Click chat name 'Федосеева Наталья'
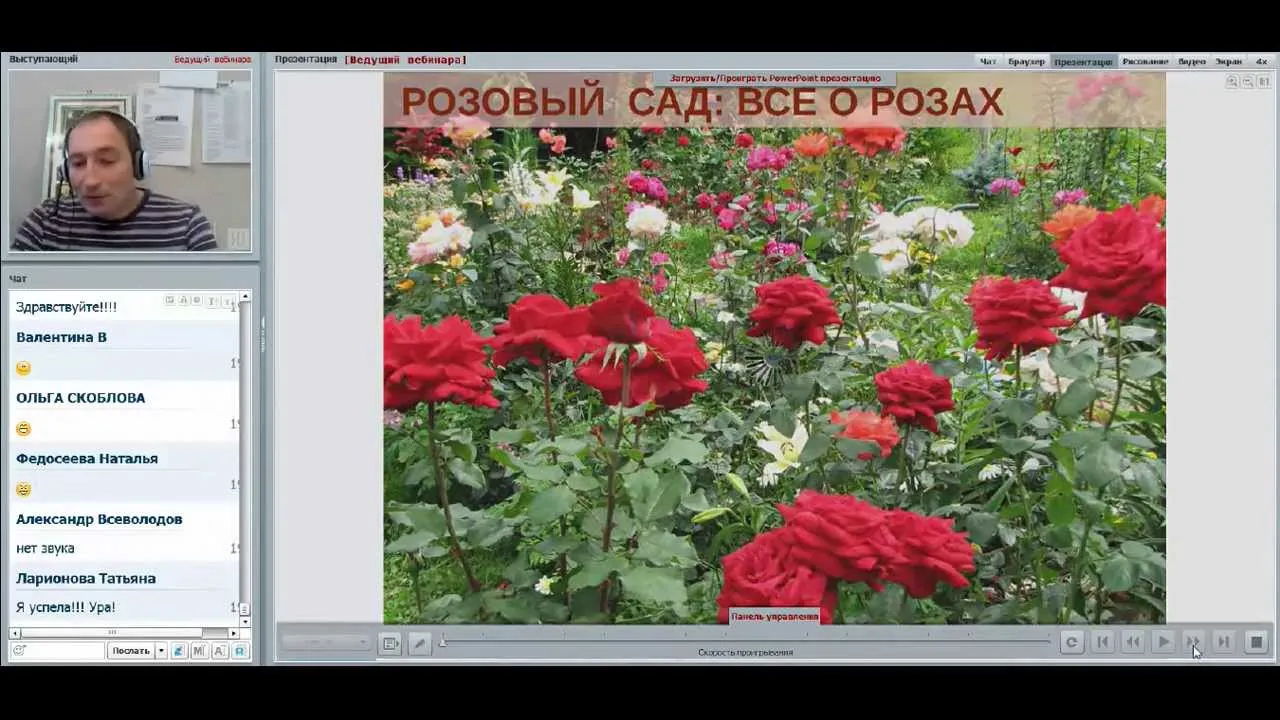The height and width of the screenshot is (720, 1280). (x=86, y=459)
